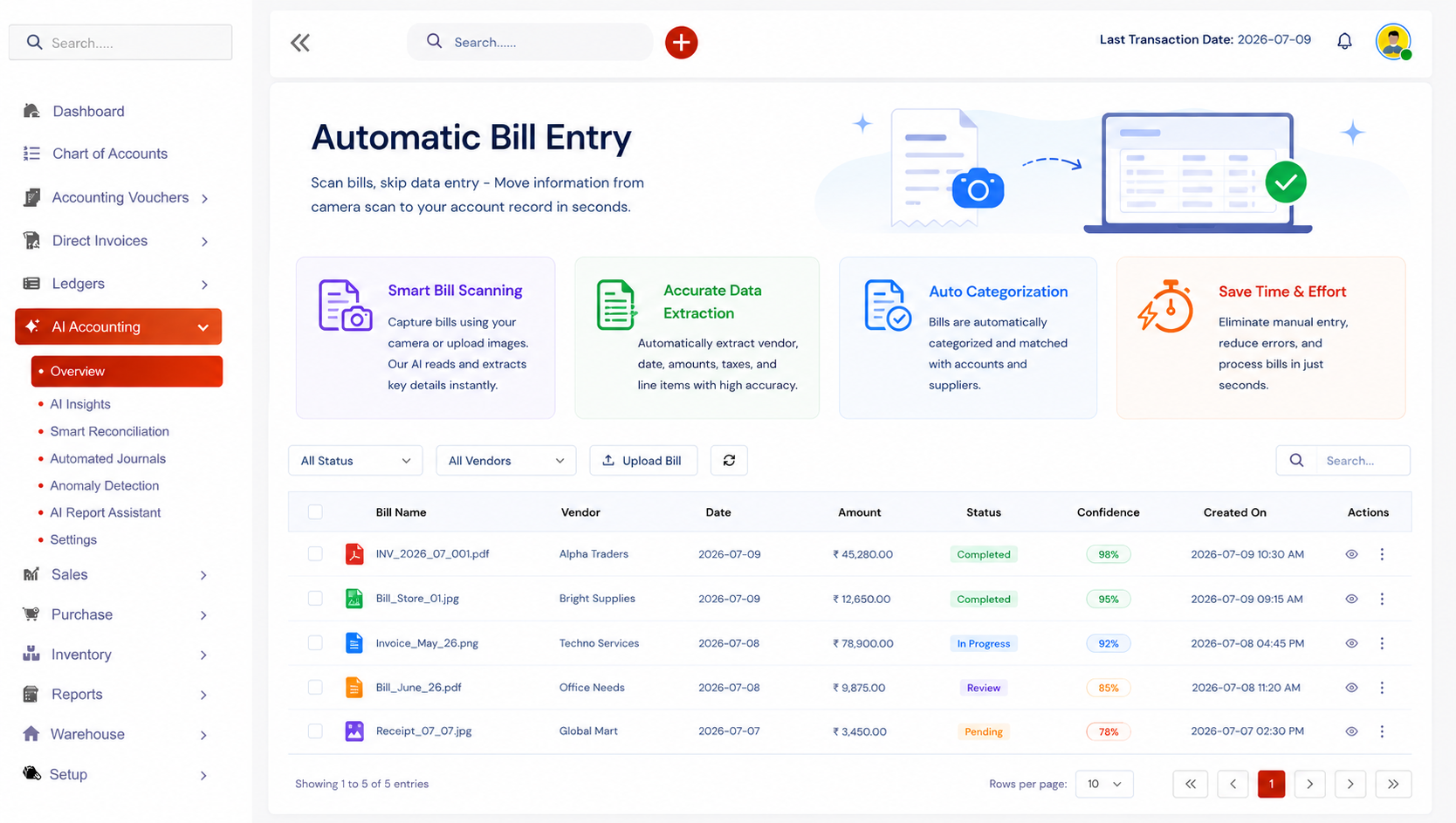This screenshot has height=823, width=1456.
Task: Open actions menu for Receipt_07_07.jpg
Action: pos(1382,731)
